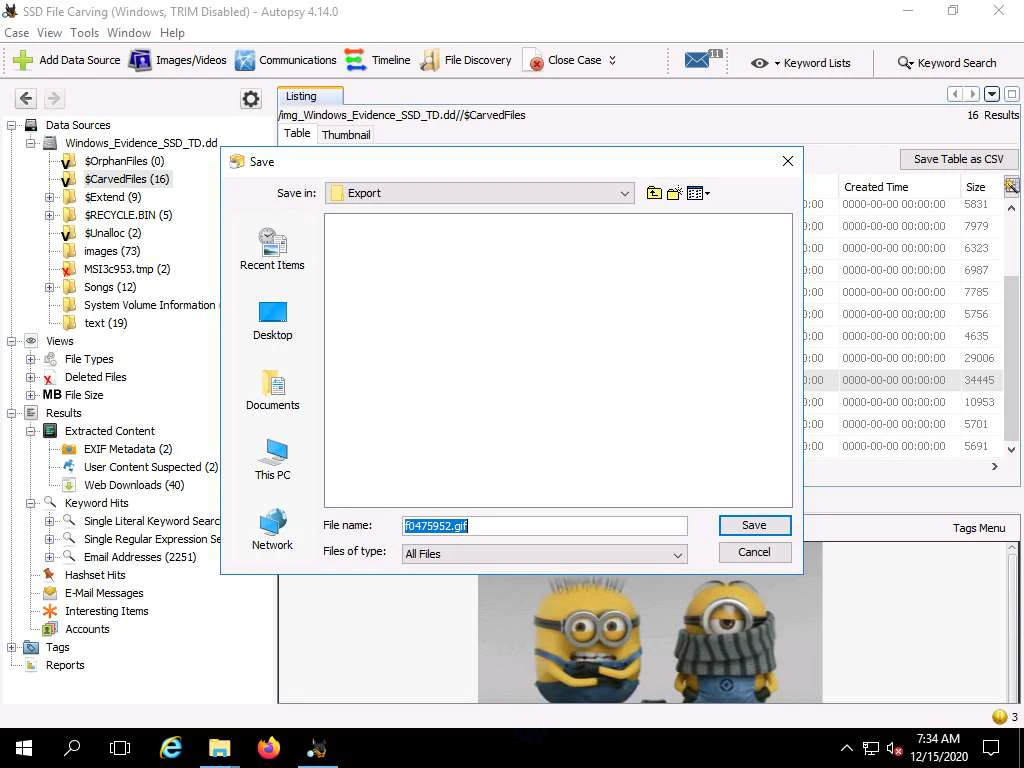Image resolution: width=1024 pixels, height=768 pixels.
Task: Click the minions image preview
Action: [650, 637]
